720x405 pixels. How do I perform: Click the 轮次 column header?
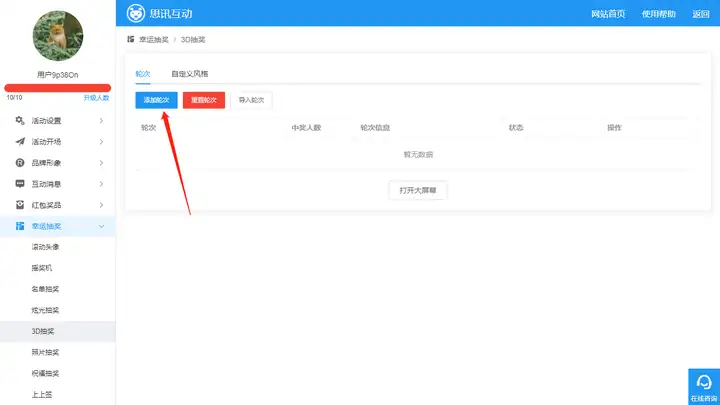(x=148, y=128)
